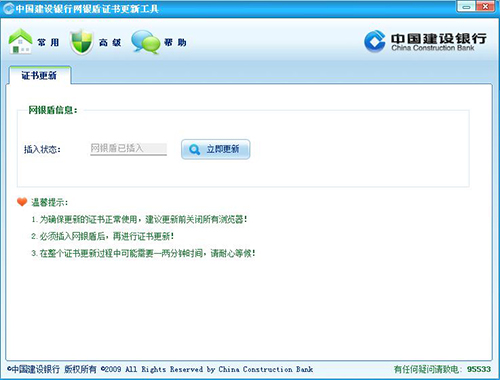Screen dimensions: 500x380
Task: Click the title bar application icon
Action: click(x=8, y=8)
